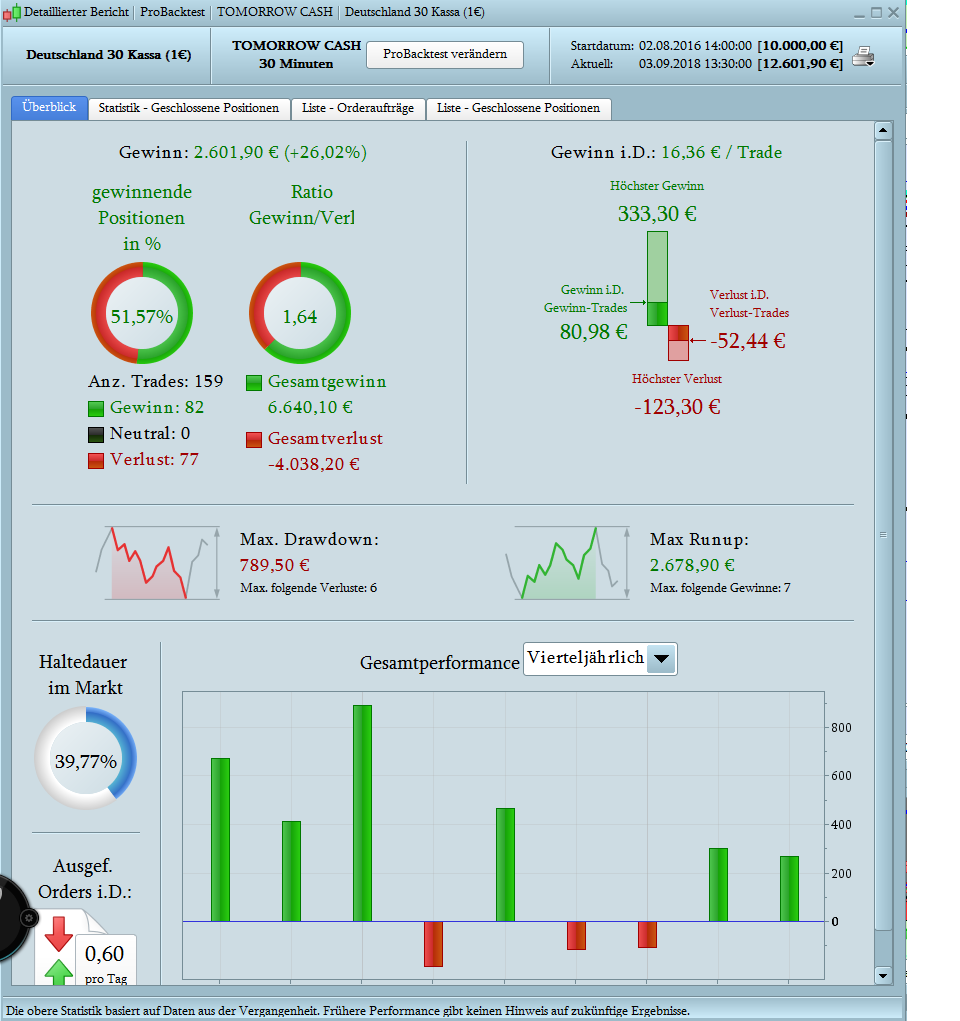Image resolution: width=960 pixels, height=1021 pixels.
Task: Click the dropdown arrow beside Vierteljährlich
Action: pyautogui.click(x=662, y=659)
